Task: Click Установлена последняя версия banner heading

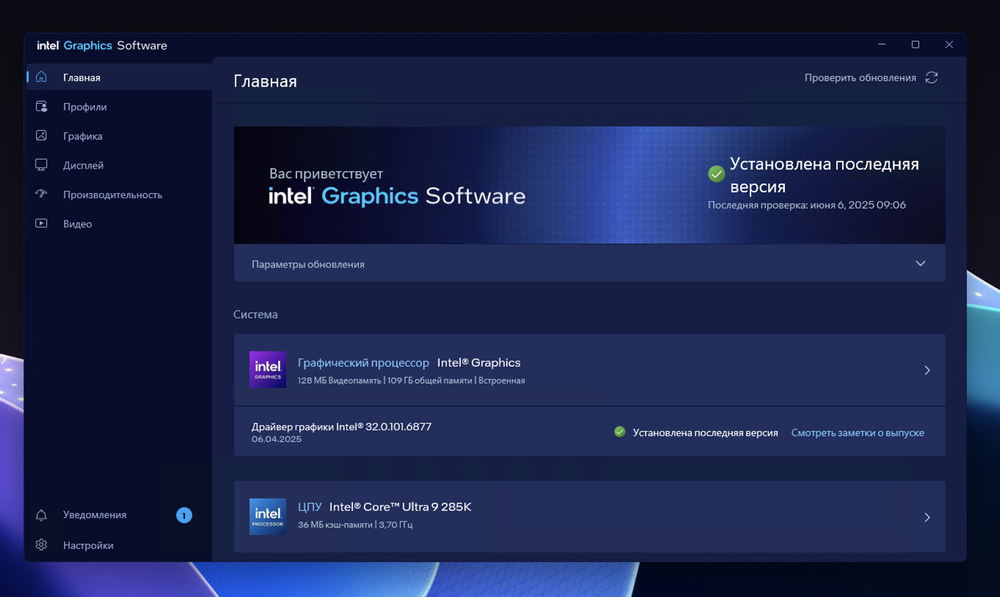Action: click(x=824, y=175)
